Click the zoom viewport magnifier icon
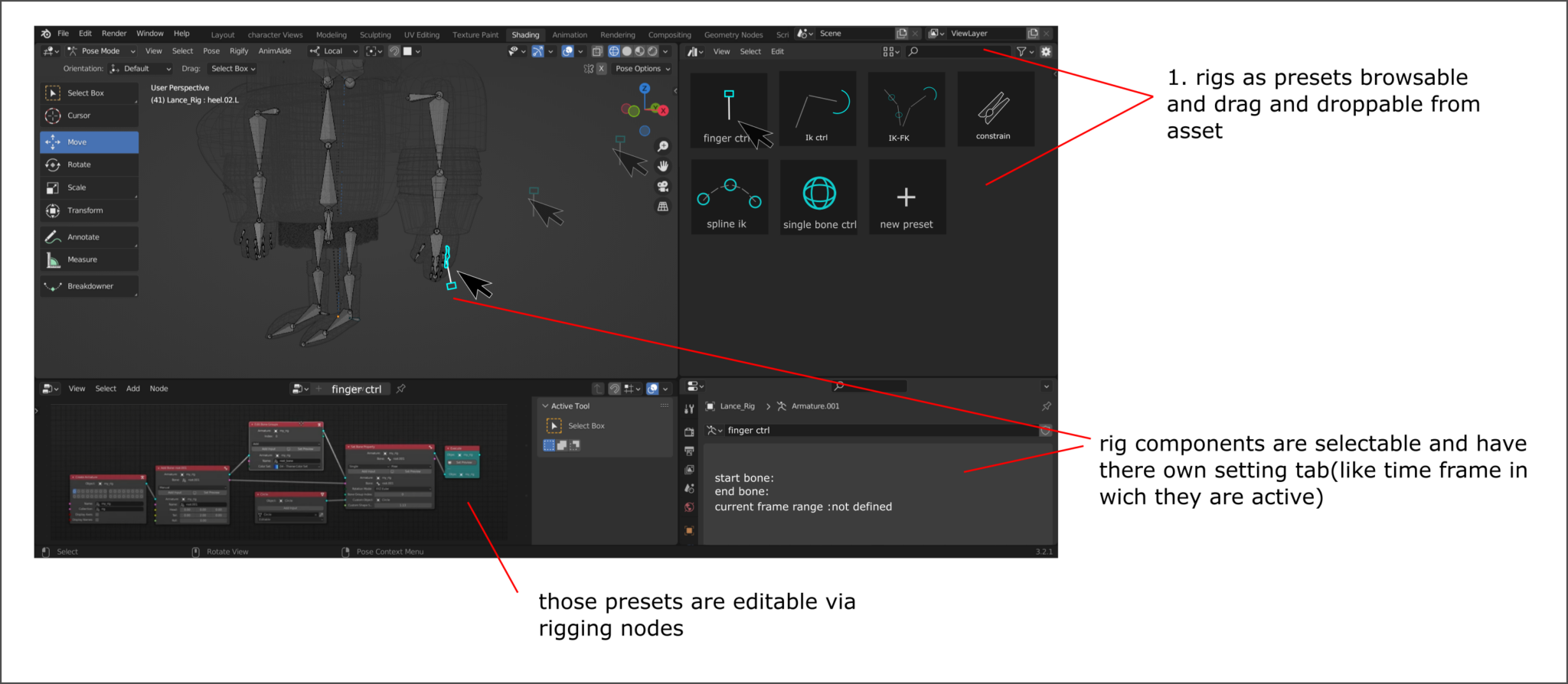Screen dimensions: 1568x684 [x=663, y=146]
